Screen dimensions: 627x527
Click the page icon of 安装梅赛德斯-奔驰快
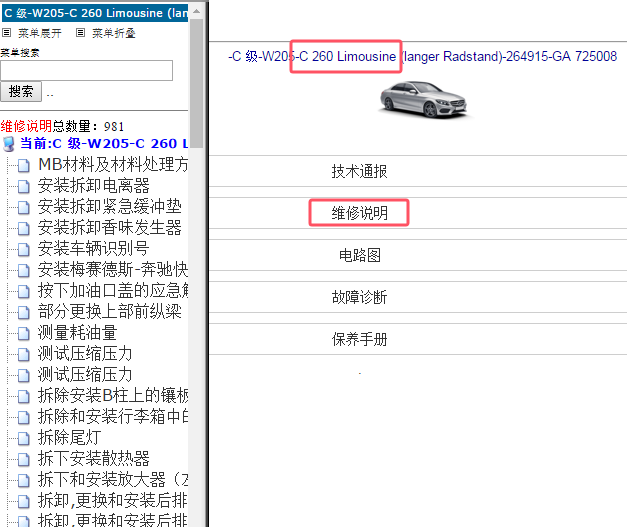pyautogui.click(x=24, y=270)
